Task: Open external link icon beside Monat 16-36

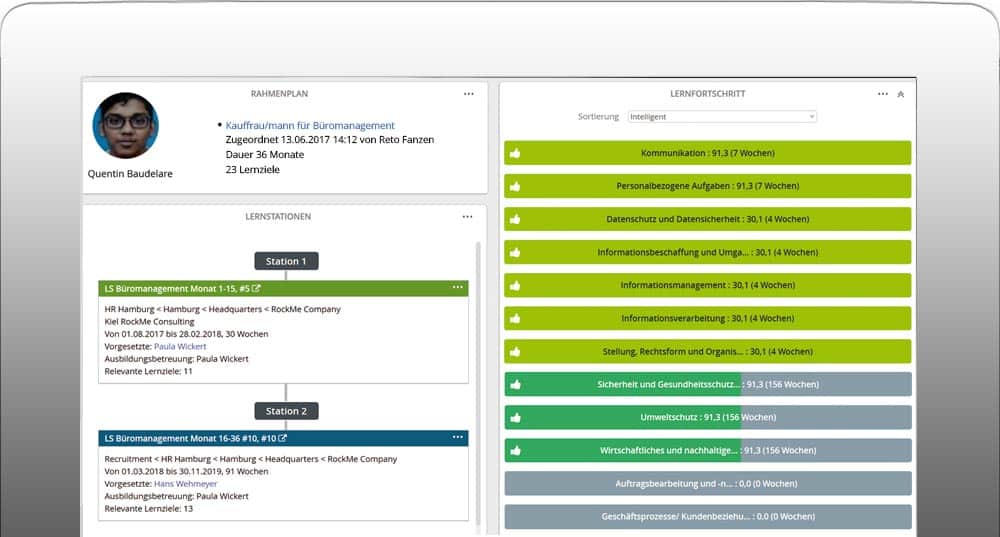Action: (x=283, y=438)
